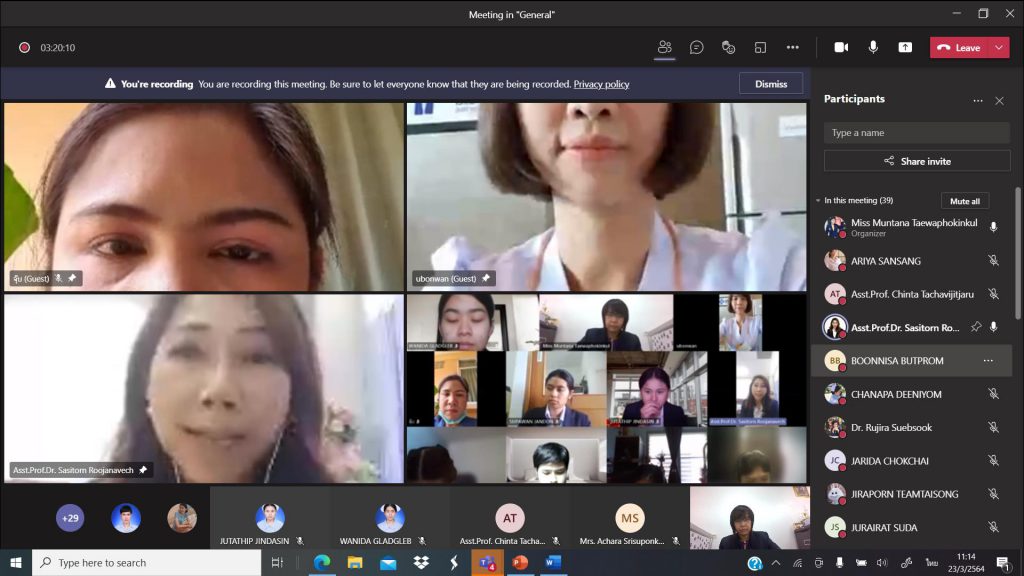Click pin icon on Asst.Prof.Dr. Sasitorn video

pyautogui.click(x=143, y=470)
